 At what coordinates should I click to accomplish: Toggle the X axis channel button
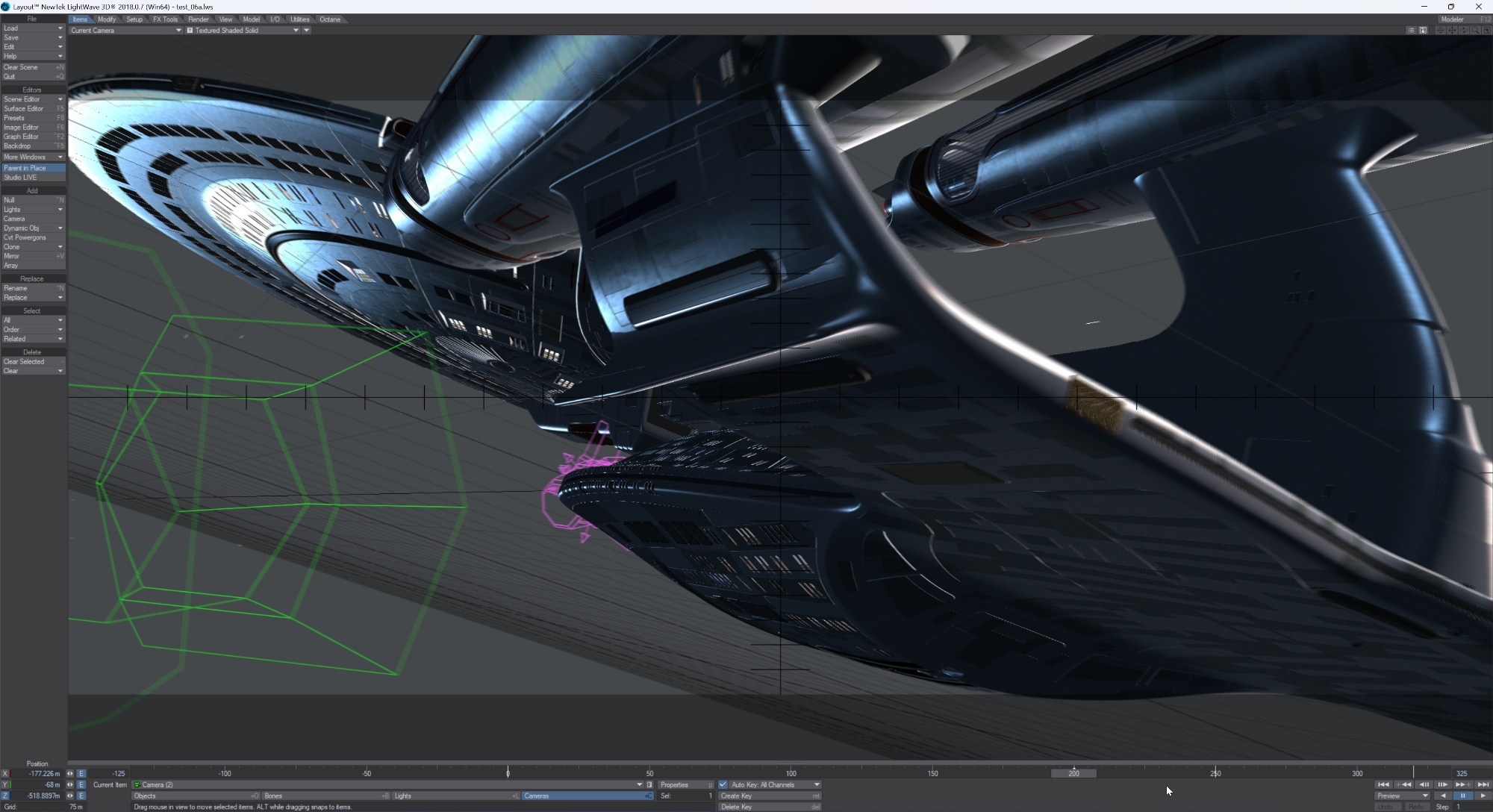point(5,774)
